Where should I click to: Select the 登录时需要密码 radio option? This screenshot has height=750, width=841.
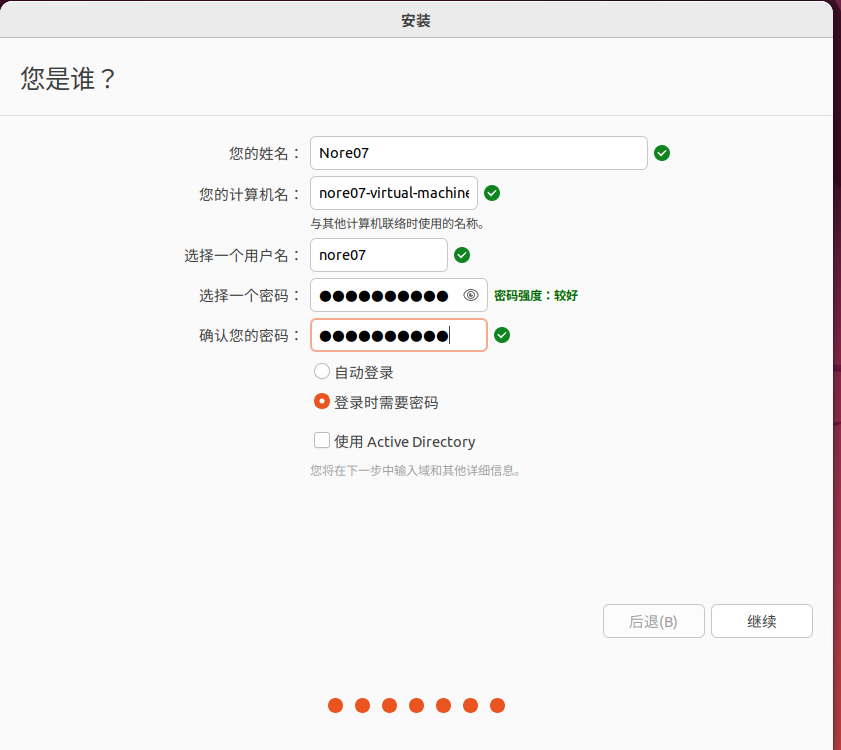click(322, 402)
